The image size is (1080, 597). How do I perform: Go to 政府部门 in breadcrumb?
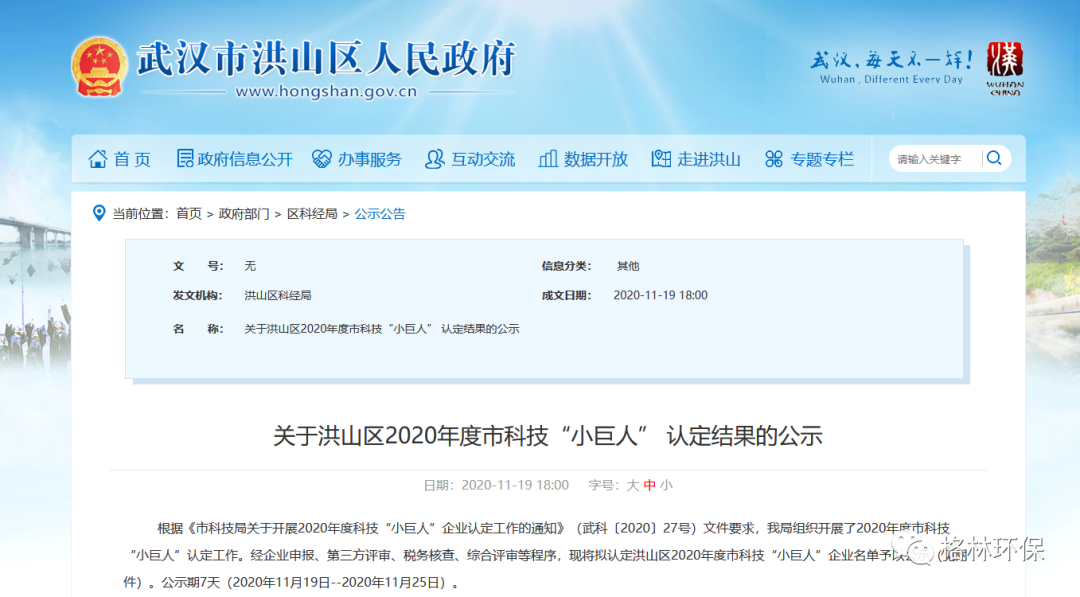(244, 214)
